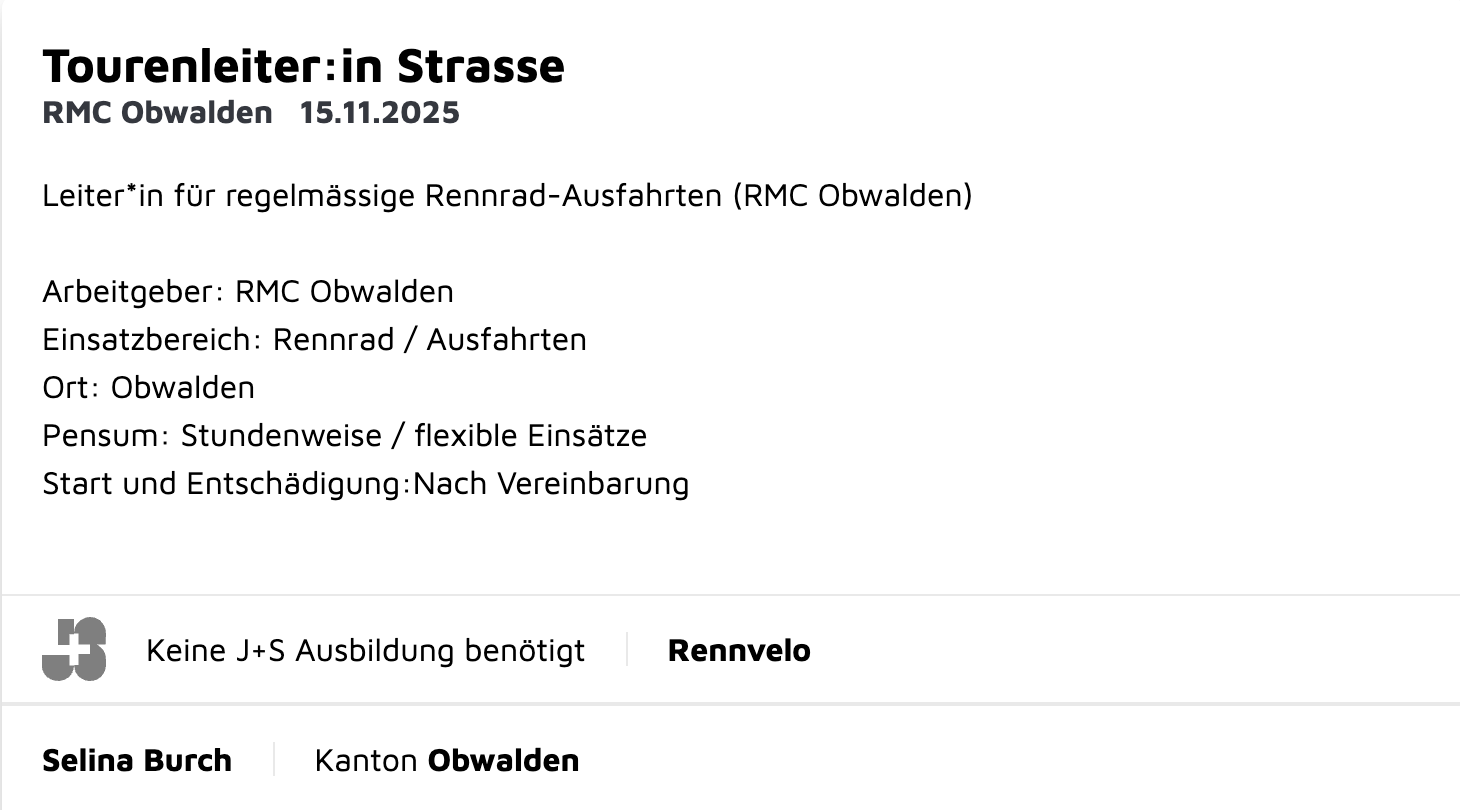Open the "Tourenleiter:in Strasse" job title
Screen dimensions: 1460x810
point(303,66)
